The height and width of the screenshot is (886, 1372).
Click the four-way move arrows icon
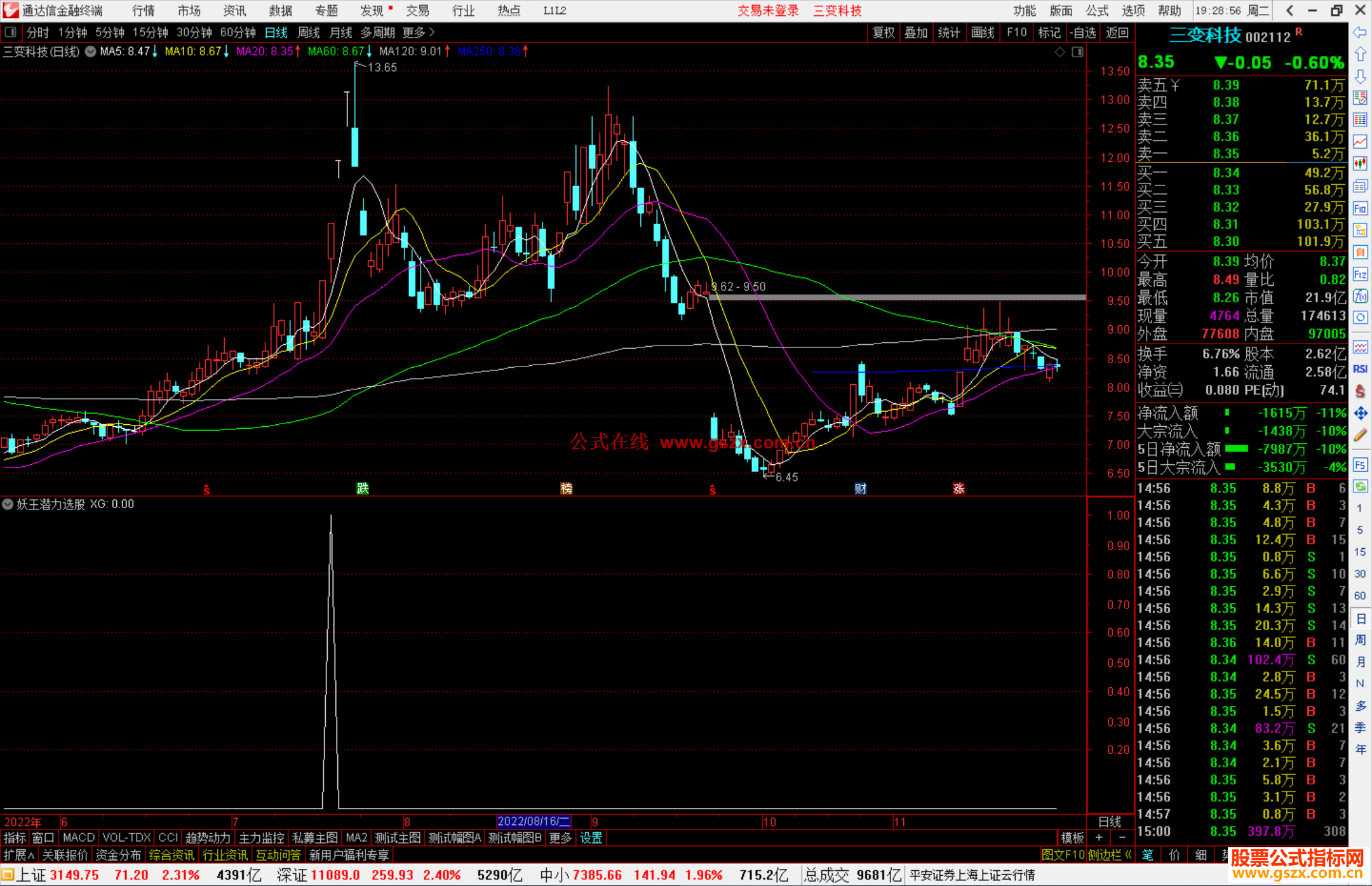1360,413
